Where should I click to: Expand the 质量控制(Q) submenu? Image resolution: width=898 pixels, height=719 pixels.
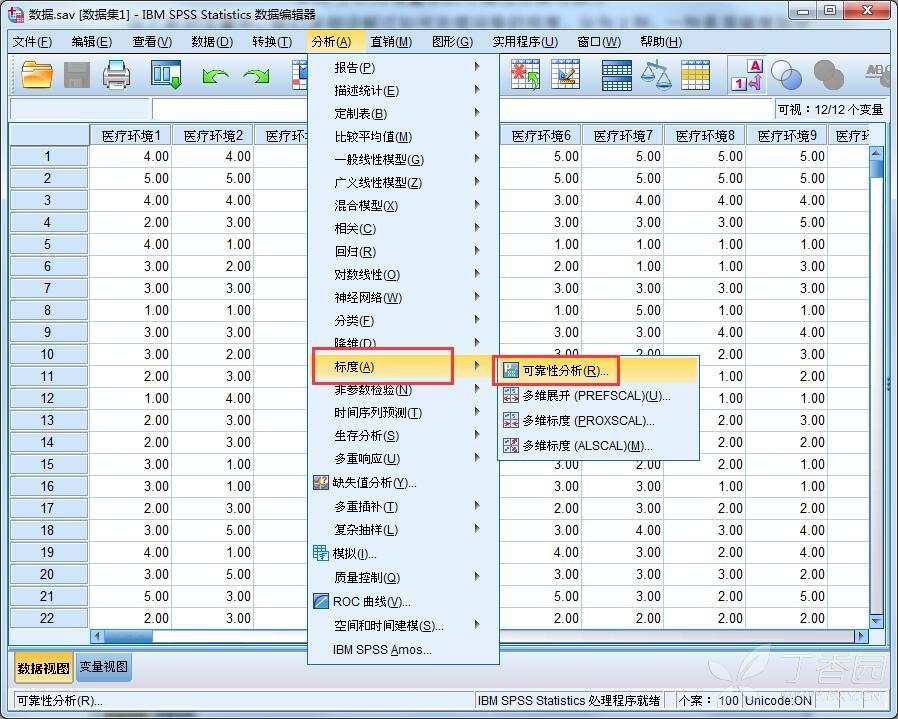pos(404,577)
